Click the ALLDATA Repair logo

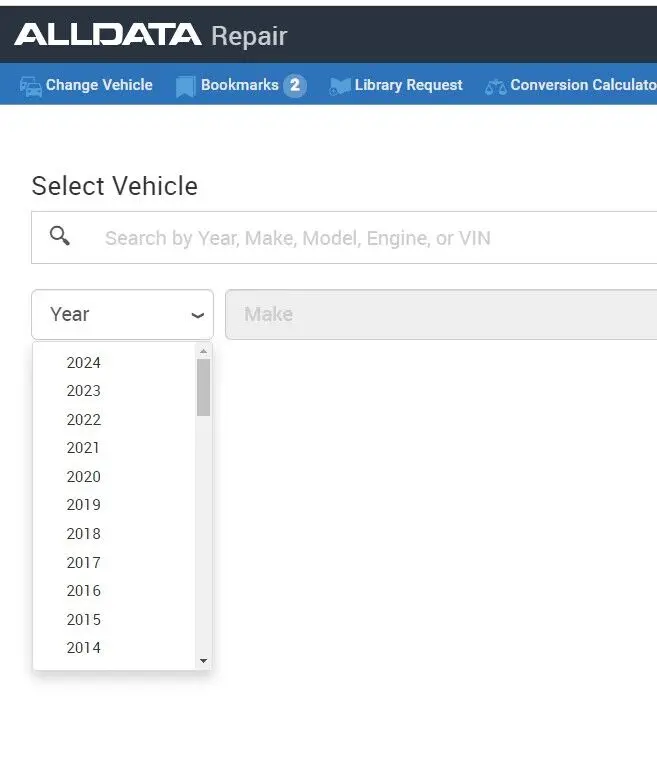coord(151,35)
